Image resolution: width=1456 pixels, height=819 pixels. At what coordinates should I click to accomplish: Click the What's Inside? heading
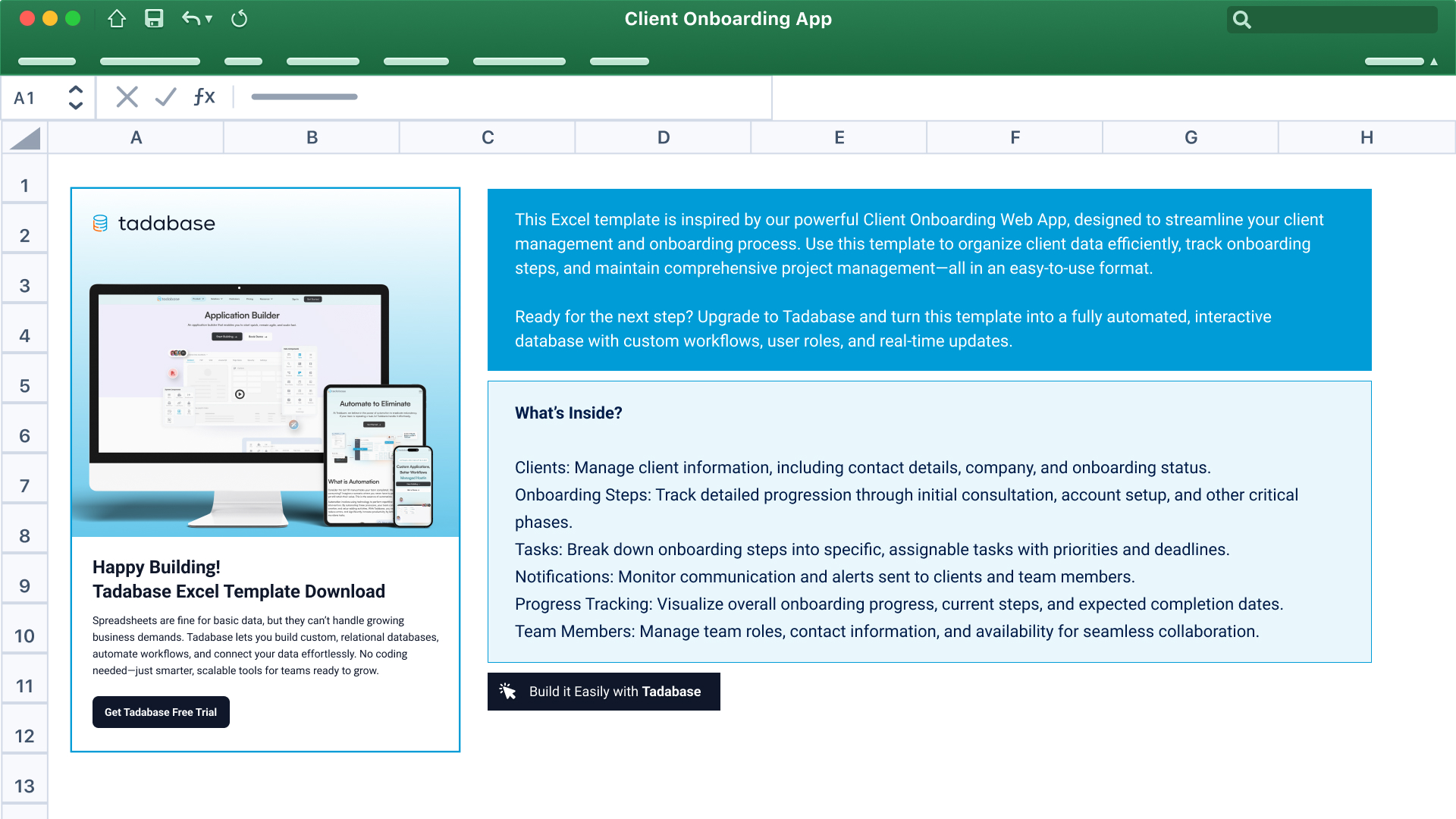point(569,413)
